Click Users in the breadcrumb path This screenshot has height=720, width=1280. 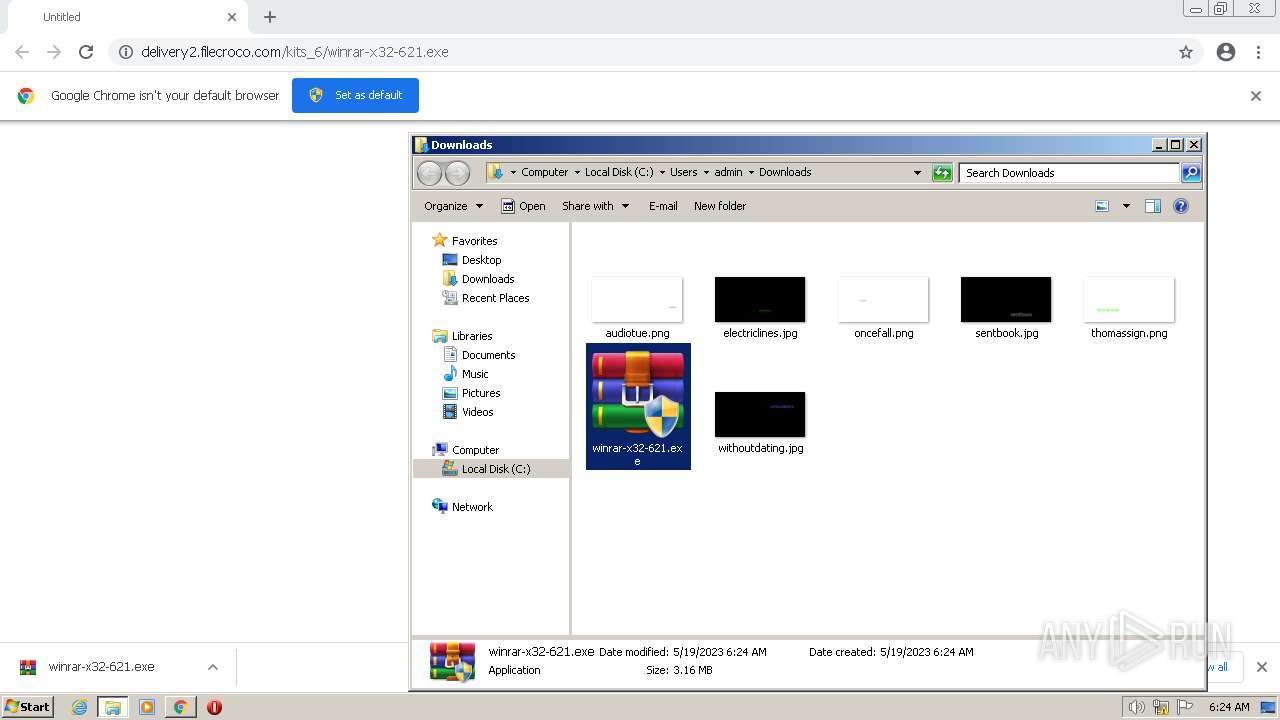click(x=684, y=172)
